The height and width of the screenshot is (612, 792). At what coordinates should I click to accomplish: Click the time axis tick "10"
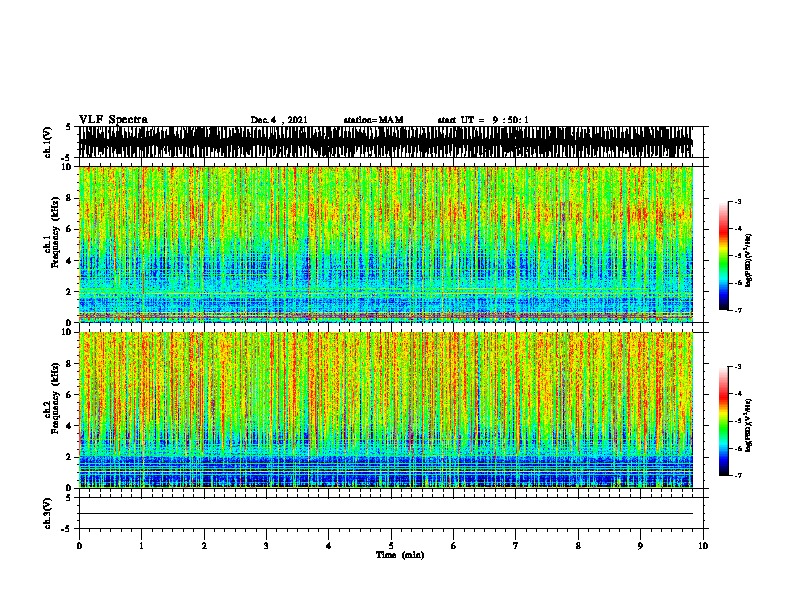(703, 545)
